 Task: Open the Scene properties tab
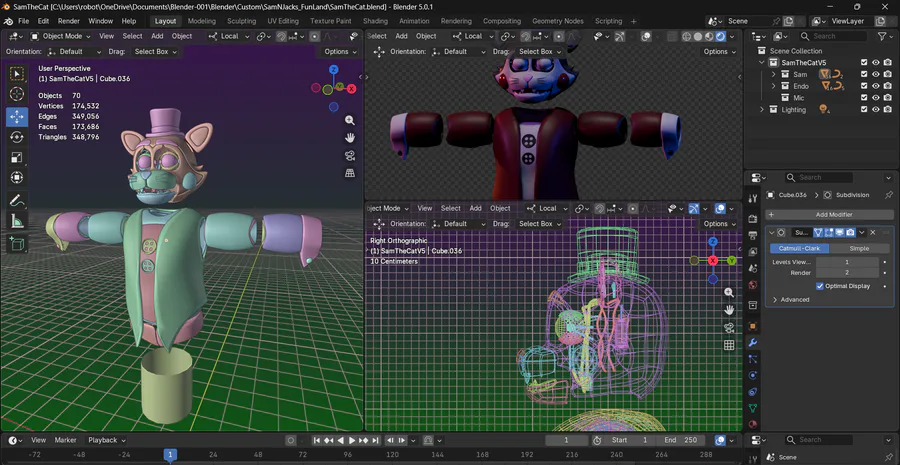coord(752,268)
